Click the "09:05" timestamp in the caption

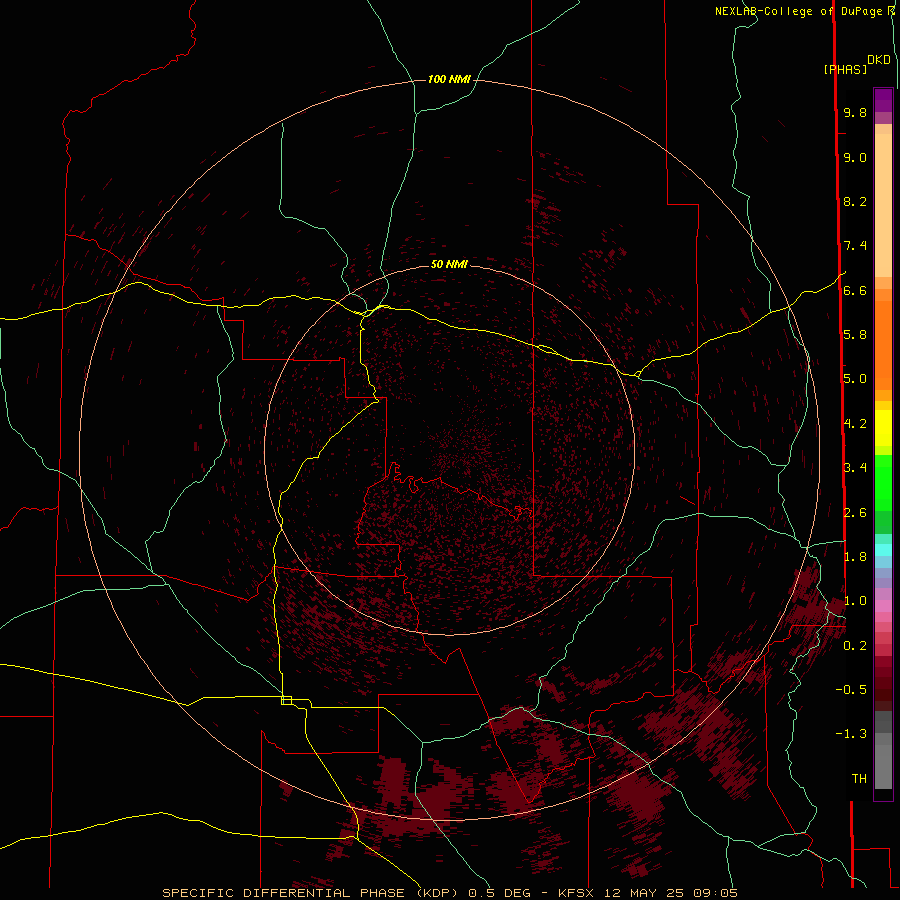(715, 893)
